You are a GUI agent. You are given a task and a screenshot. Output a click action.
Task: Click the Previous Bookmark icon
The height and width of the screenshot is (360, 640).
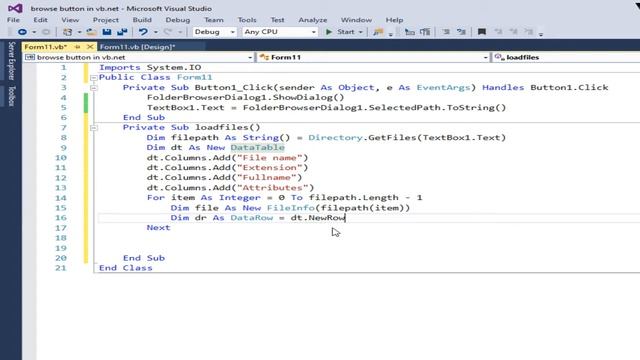[x=498, y=32]
